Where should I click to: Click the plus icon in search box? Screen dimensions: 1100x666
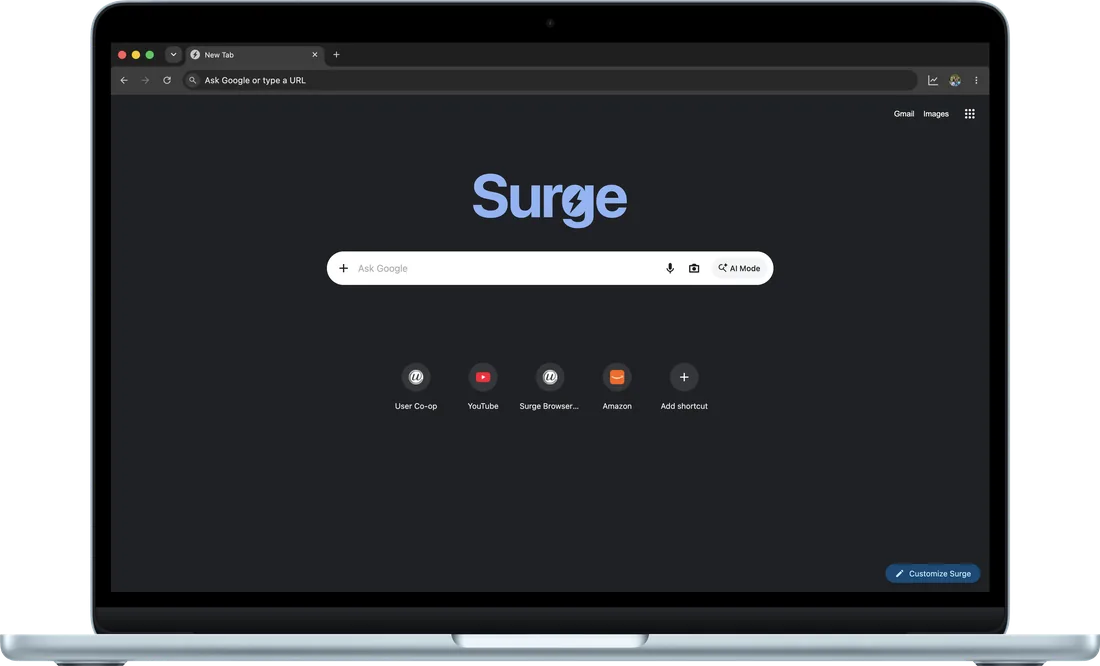(344, 268)
